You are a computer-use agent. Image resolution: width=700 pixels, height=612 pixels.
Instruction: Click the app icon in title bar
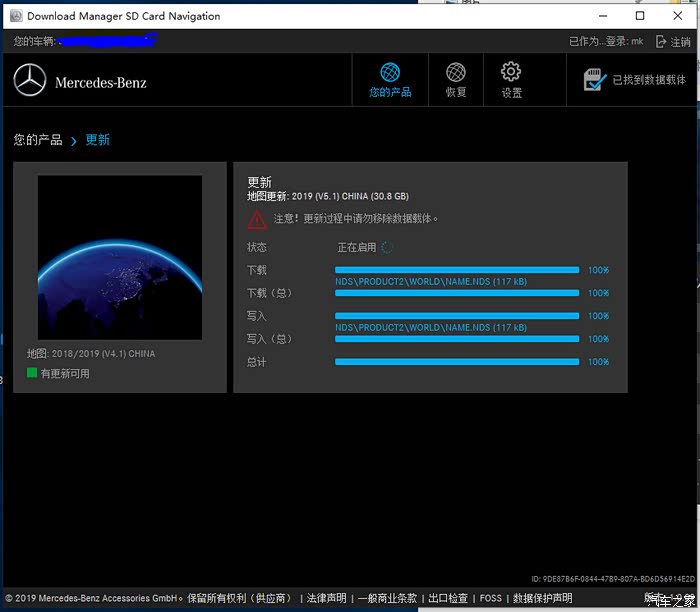click(15, 16)
